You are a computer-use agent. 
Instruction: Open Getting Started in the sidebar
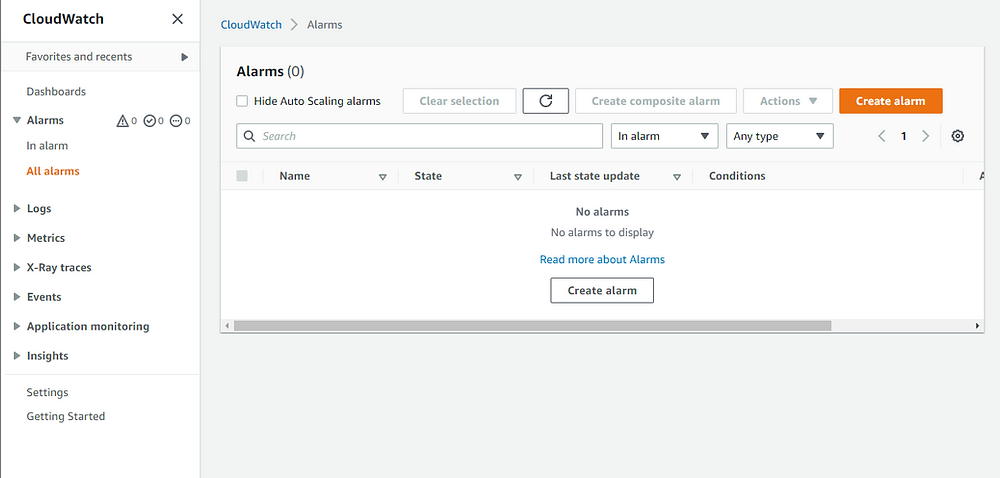66,416
